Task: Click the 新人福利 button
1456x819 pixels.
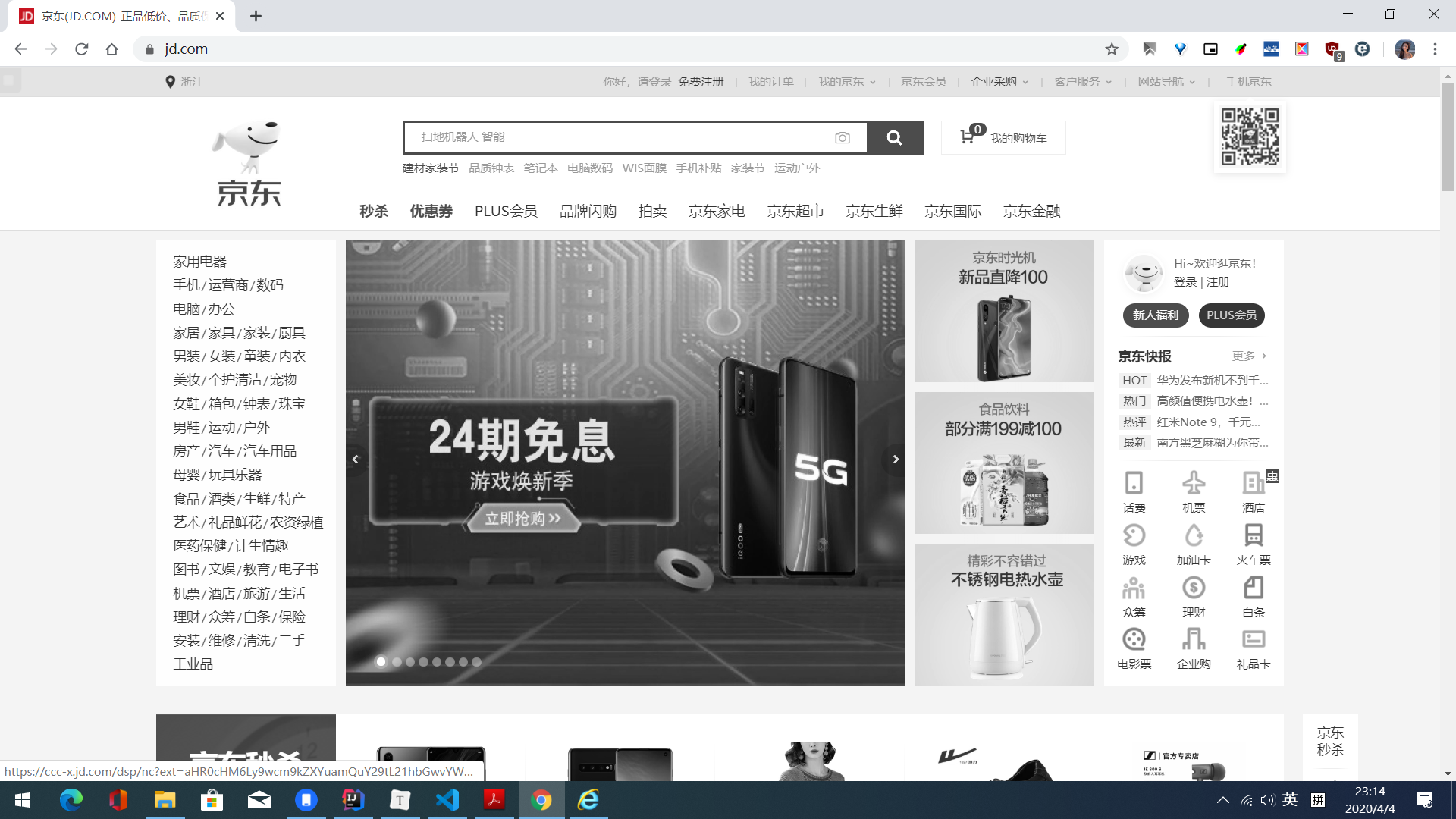Action: pyautogui.click(x=1155, y=315)
